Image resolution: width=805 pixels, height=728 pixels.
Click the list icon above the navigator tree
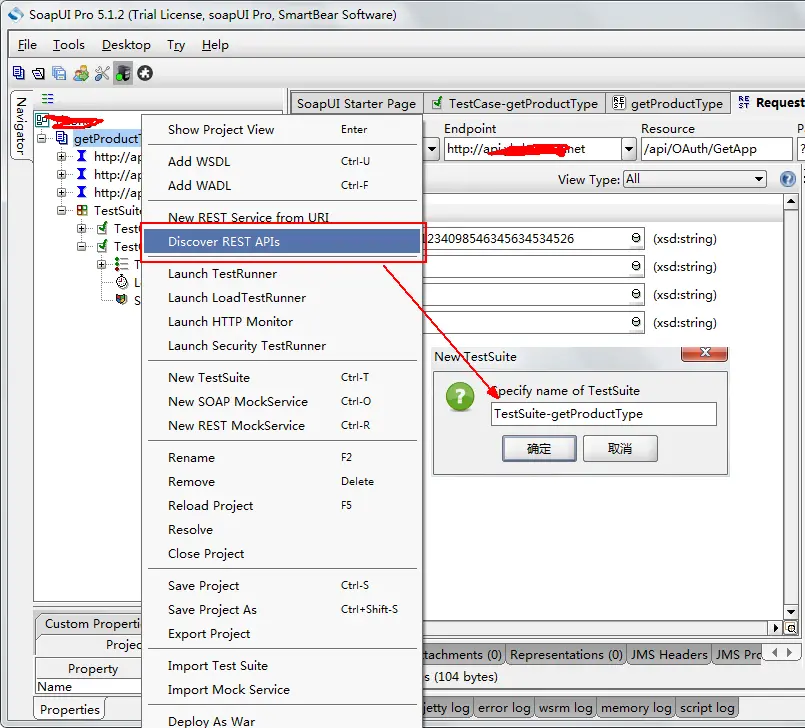(x=47, y=98)
